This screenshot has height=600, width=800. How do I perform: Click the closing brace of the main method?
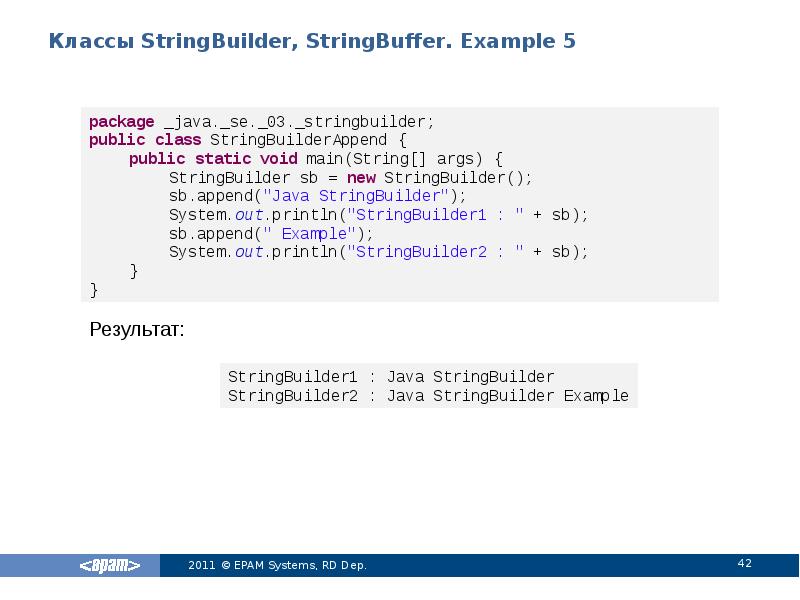[134, 271]
